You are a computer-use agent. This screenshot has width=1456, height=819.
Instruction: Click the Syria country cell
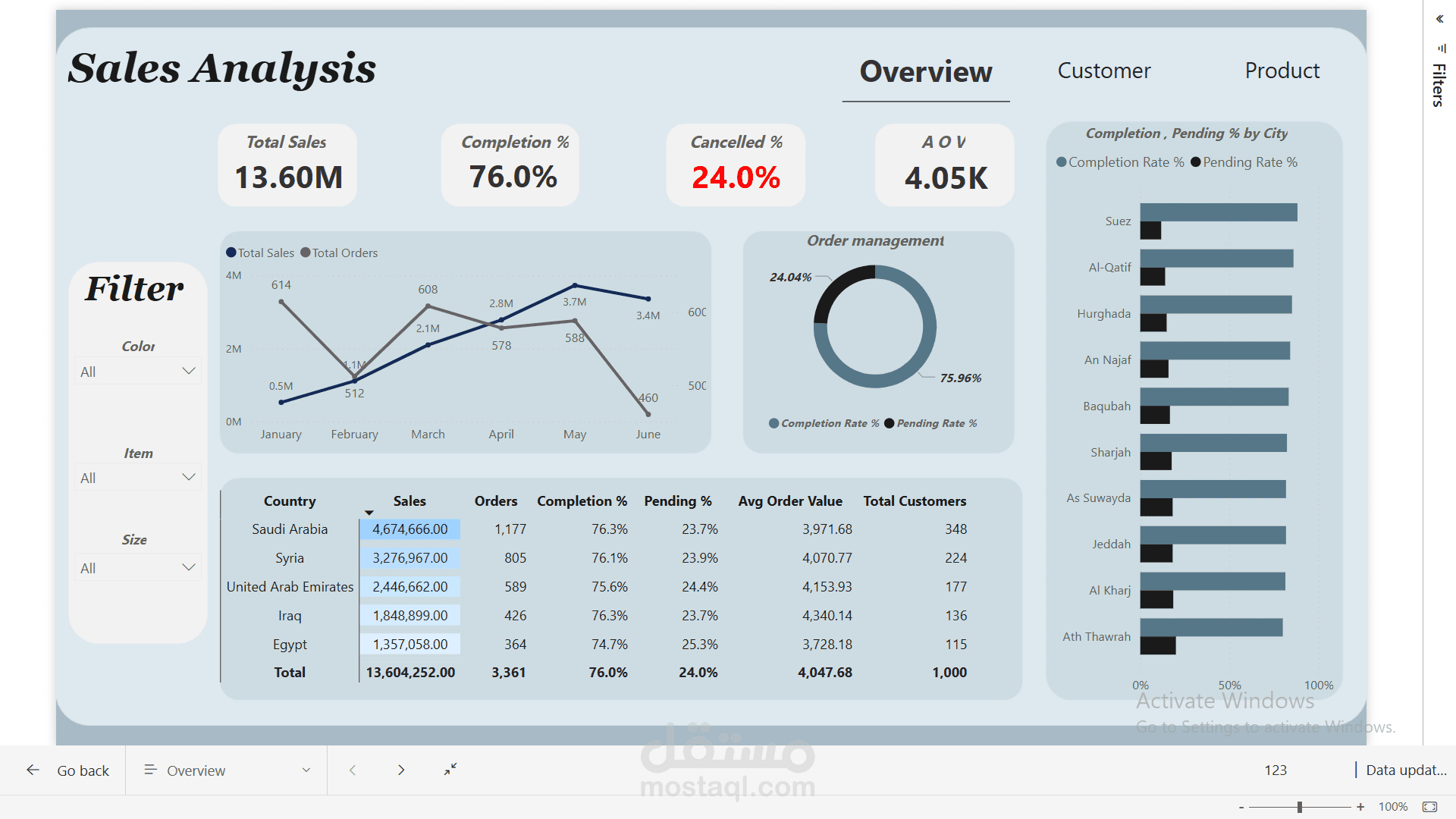290,558
